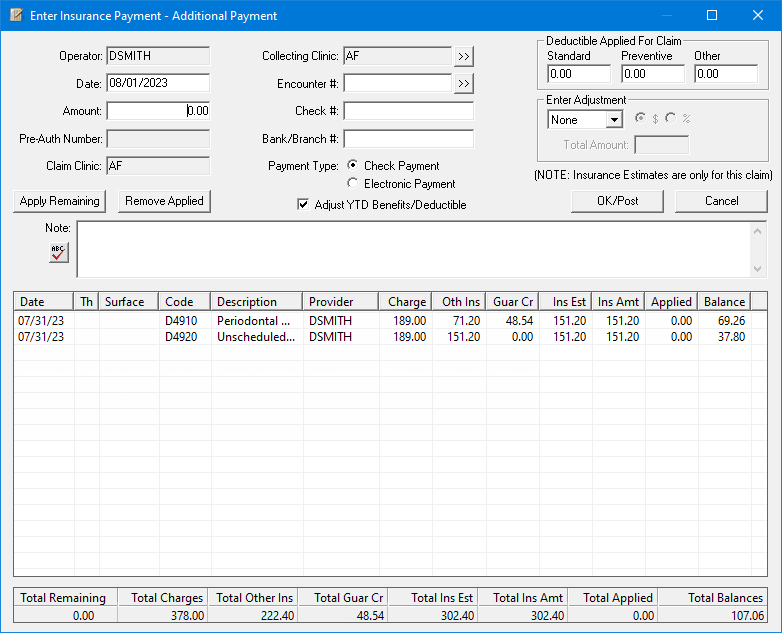This screenshot has width=782, height=633.
Task: Click the Standard deductible field
Action: pos(579,74)
